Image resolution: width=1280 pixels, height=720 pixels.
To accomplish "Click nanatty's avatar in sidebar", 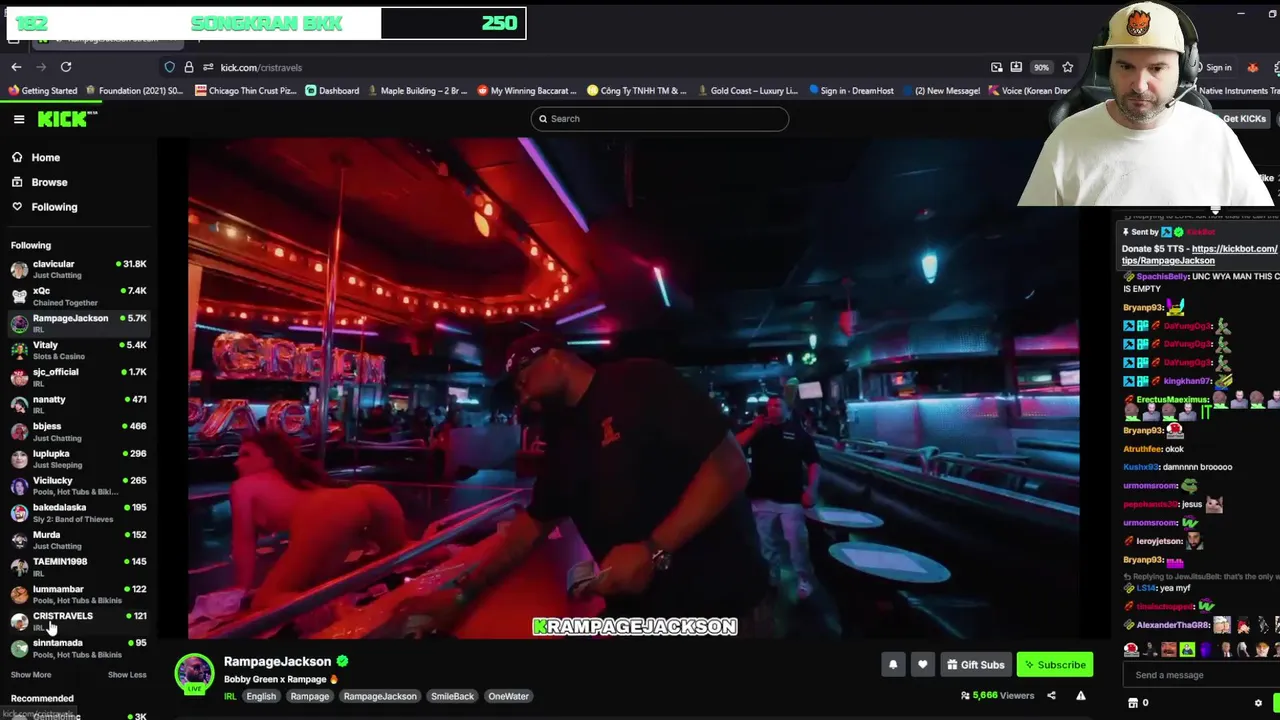I will point(19,404).
